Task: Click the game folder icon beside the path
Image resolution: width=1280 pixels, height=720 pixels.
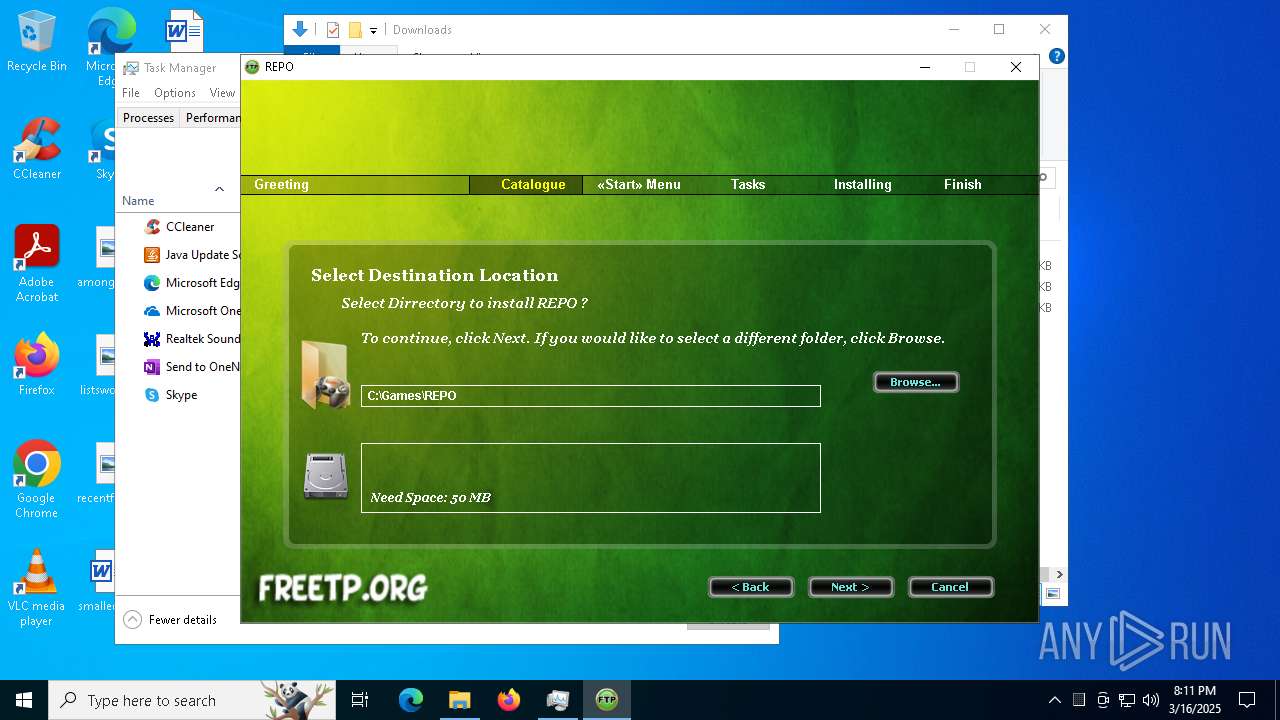Action: click(x=325, y=375)
